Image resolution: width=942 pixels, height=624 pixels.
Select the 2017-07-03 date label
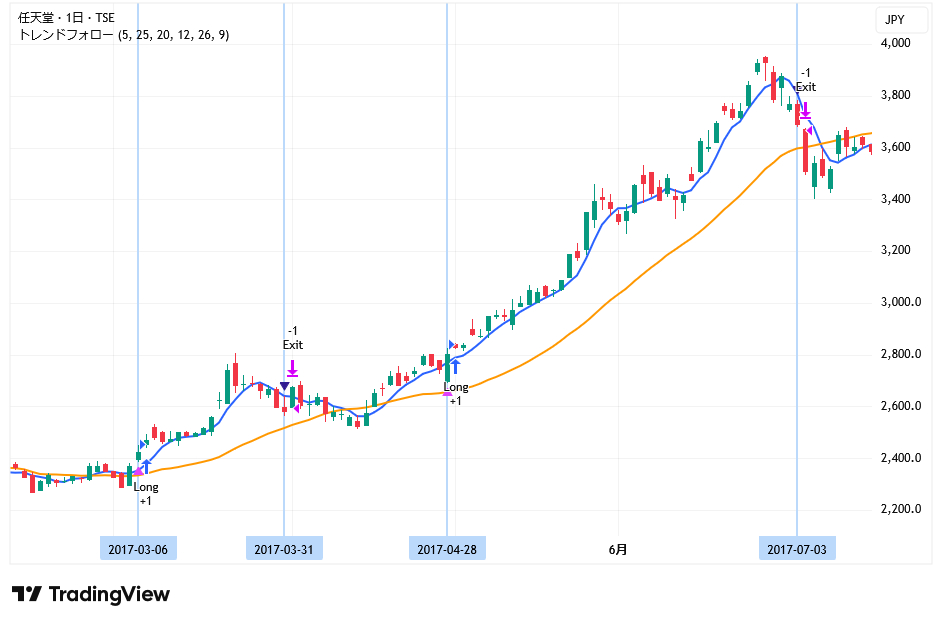797,549
